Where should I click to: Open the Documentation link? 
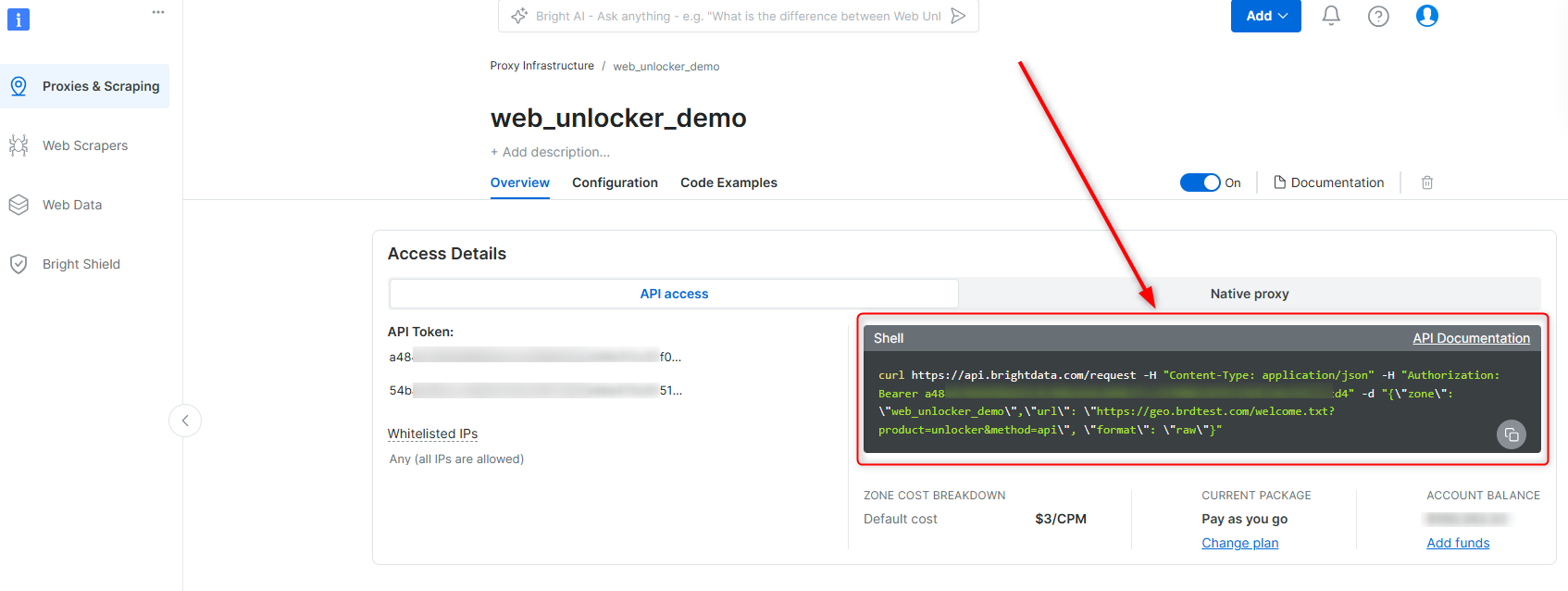coord(1329,182)
